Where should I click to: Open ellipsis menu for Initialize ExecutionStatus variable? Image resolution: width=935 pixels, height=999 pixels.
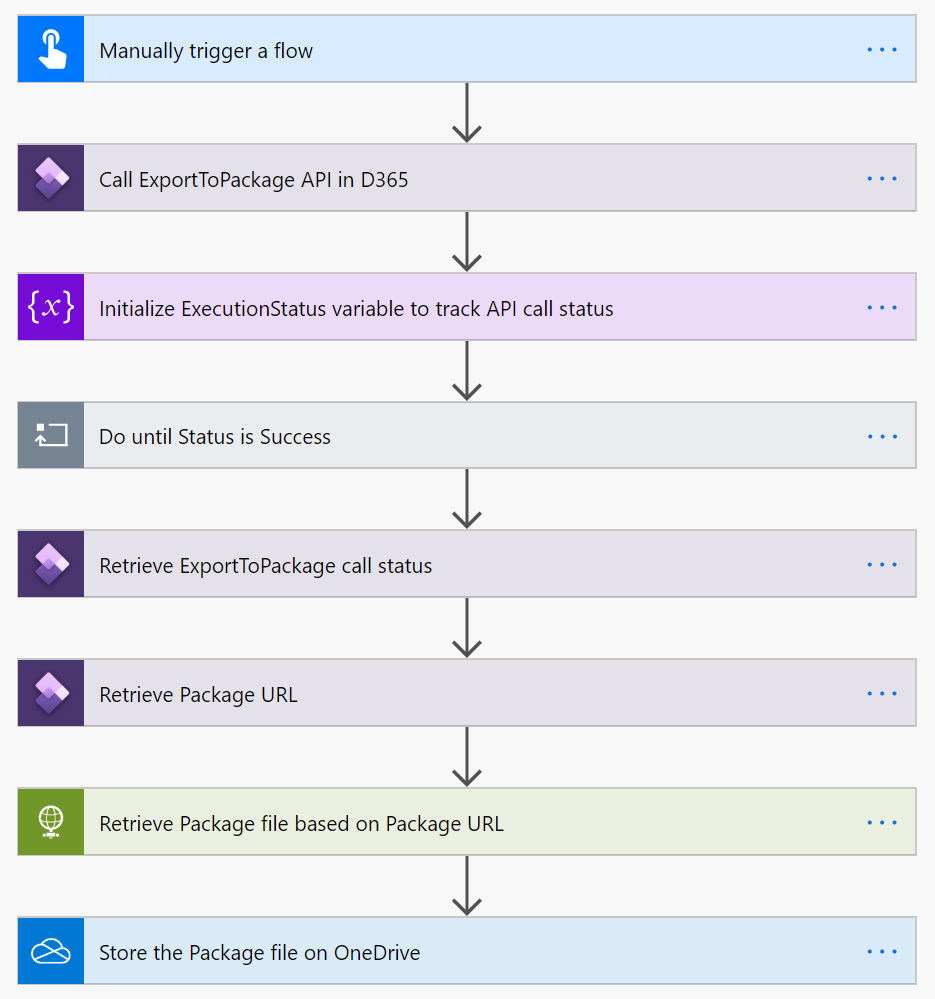pyautogui.click(x=882, y=307)
